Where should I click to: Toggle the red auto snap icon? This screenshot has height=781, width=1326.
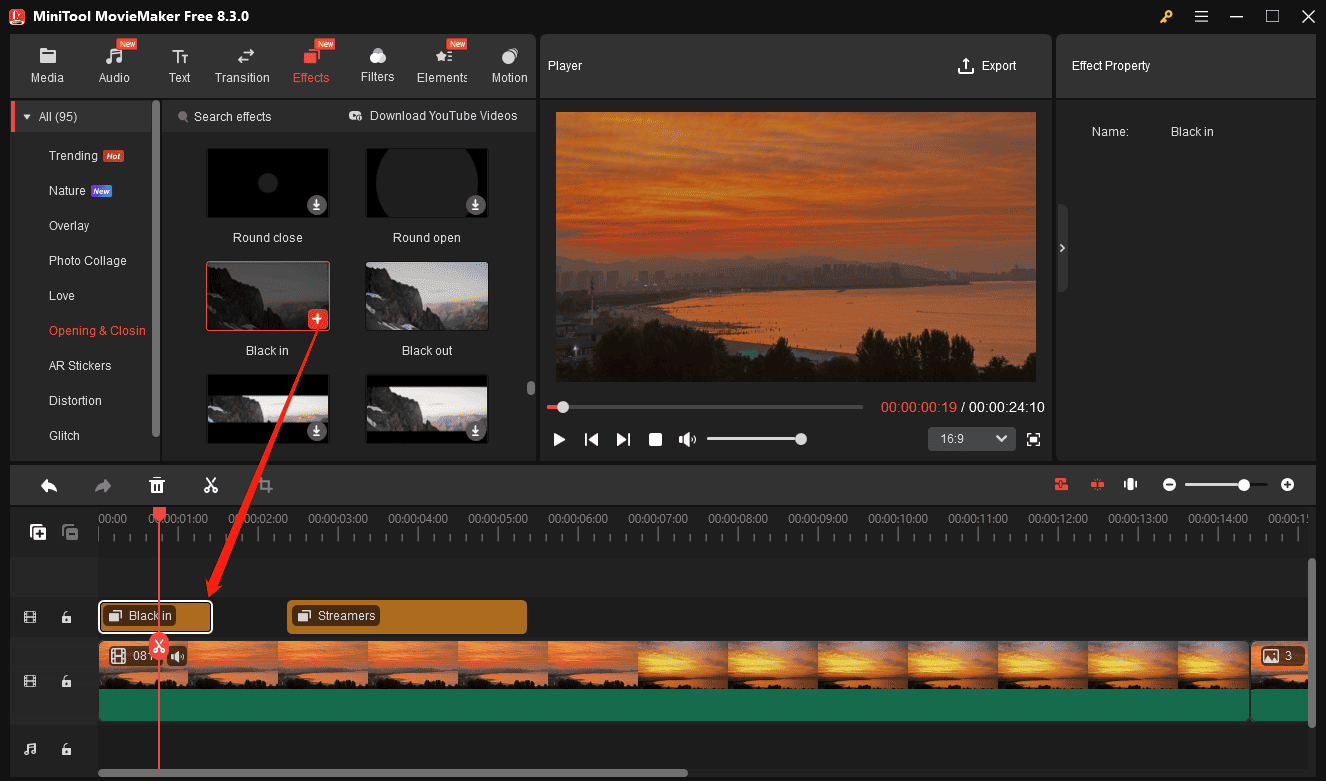click(x=1061, y=484)
